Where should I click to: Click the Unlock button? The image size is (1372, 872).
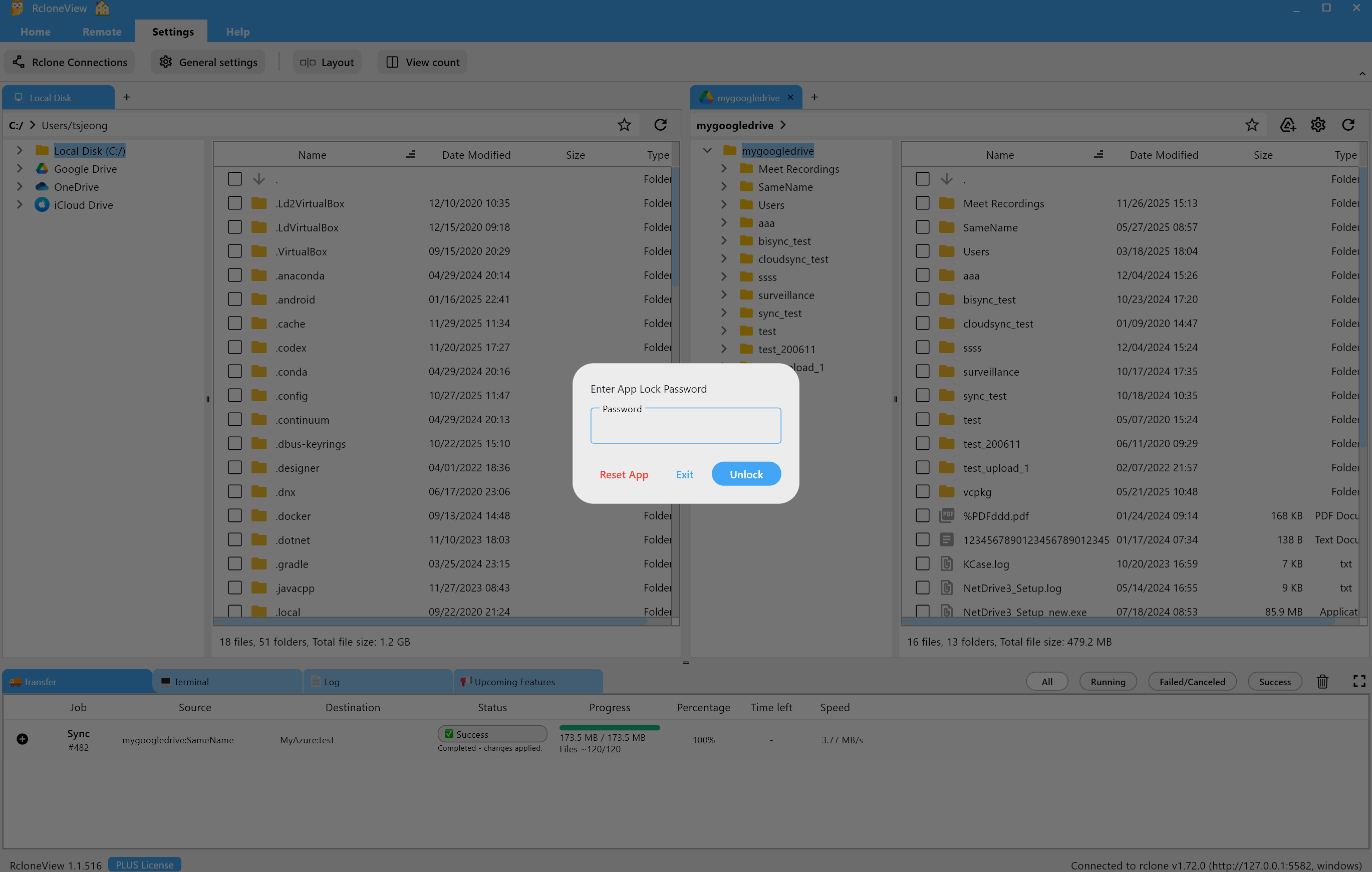click(x=746, y=474)
